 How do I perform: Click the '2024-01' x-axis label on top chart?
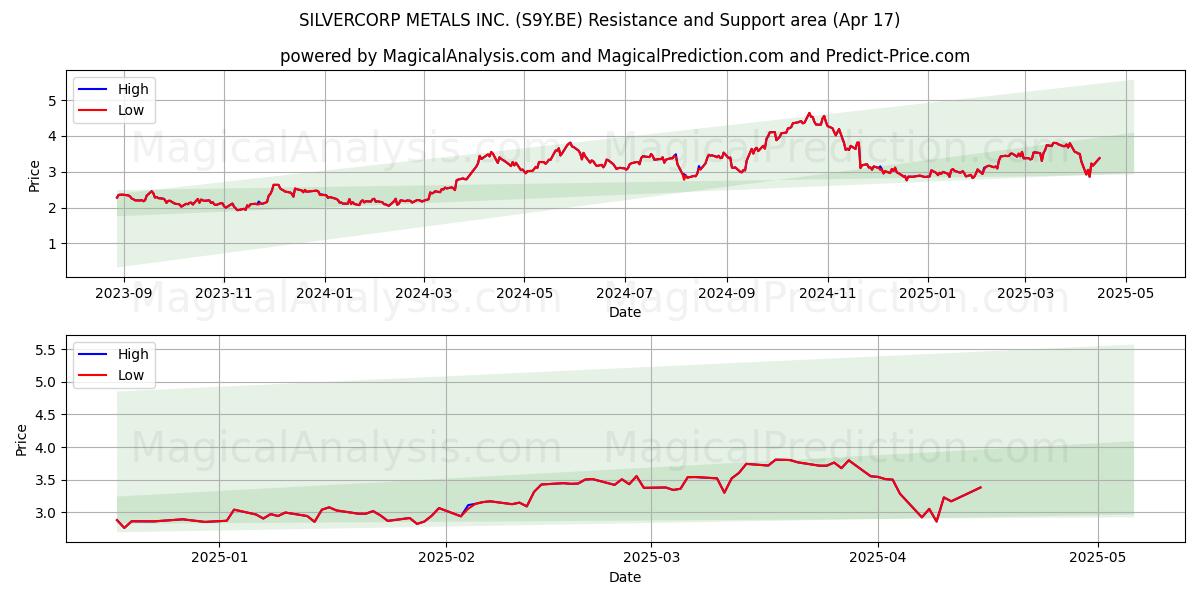pos(325,294)
